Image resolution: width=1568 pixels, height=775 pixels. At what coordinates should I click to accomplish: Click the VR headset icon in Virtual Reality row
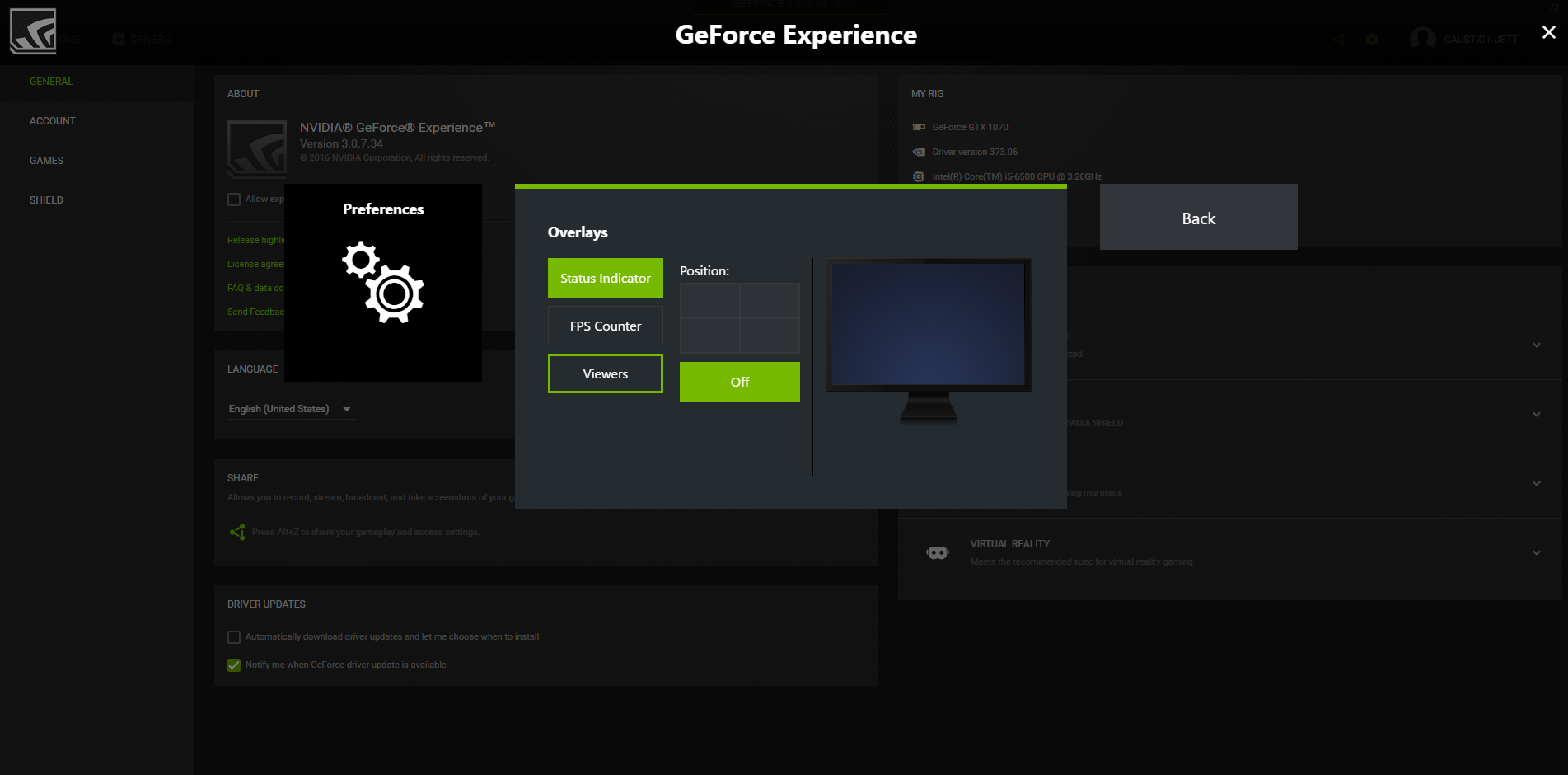click(x=938, y=552)
